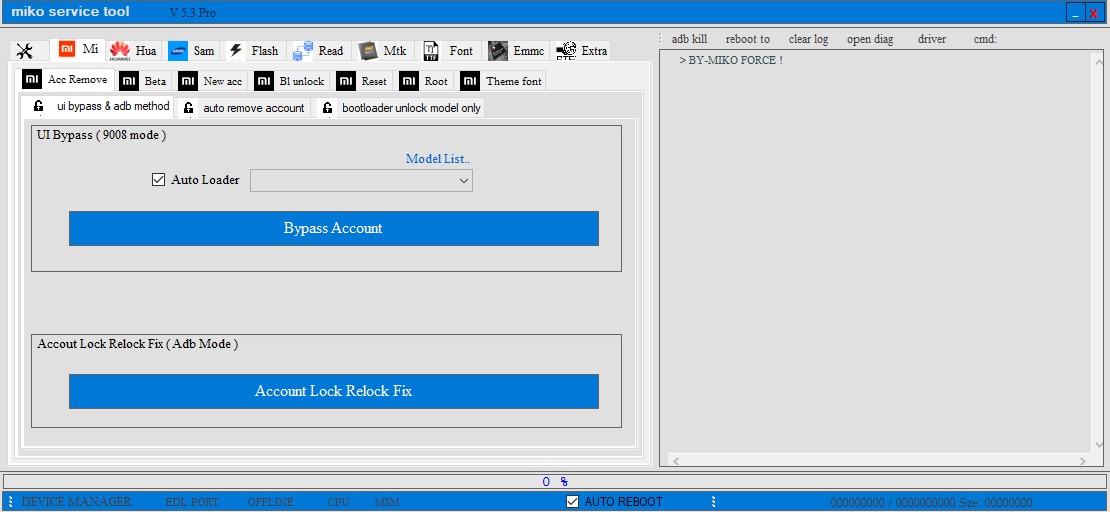Click the Bypass Account button

coord(333,228)
